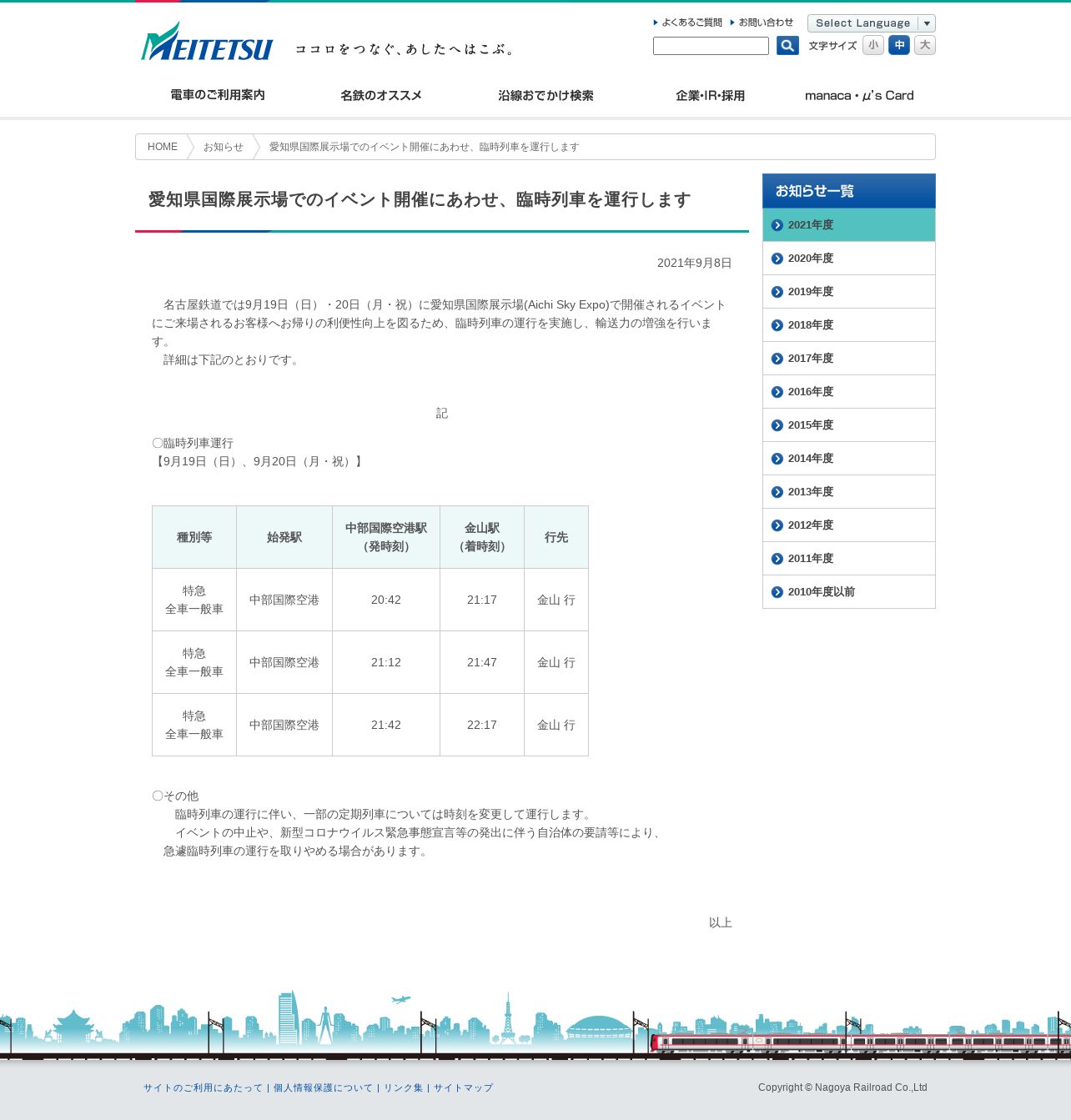Open 沿線おでかけ検索 menu
This screenshot has height=1120, width=1071.
(546, 95)
